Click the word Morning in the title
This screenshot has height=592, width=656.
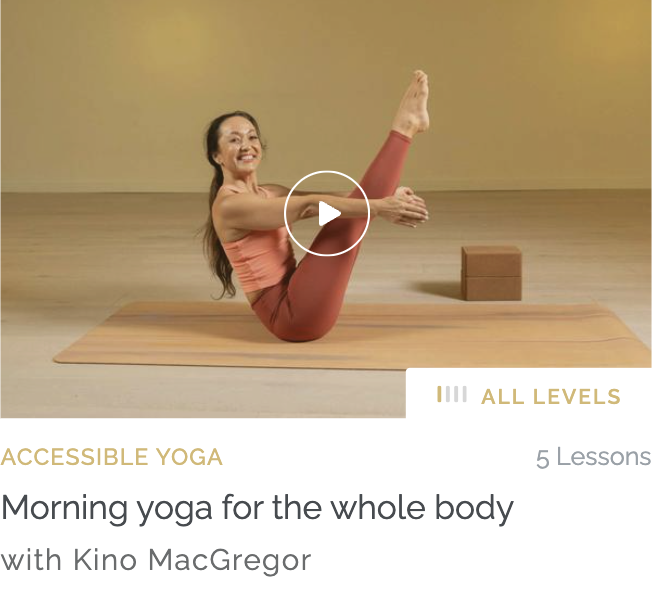[x=64, y=507]
